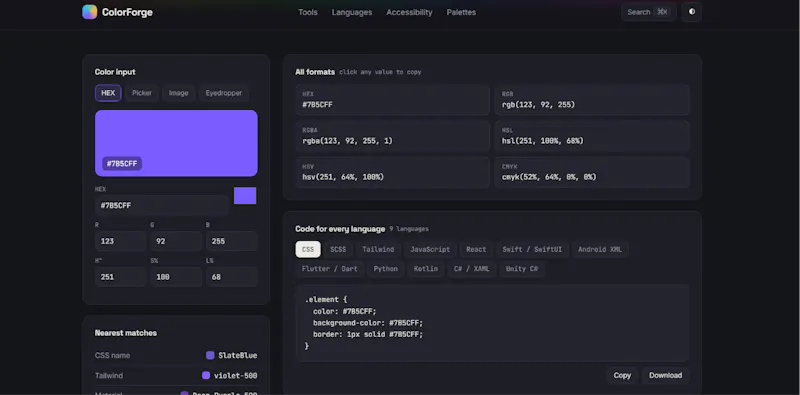Screen dimensions: 800x395
Task: Click the Copy button under code
Action: click(622, 375)
